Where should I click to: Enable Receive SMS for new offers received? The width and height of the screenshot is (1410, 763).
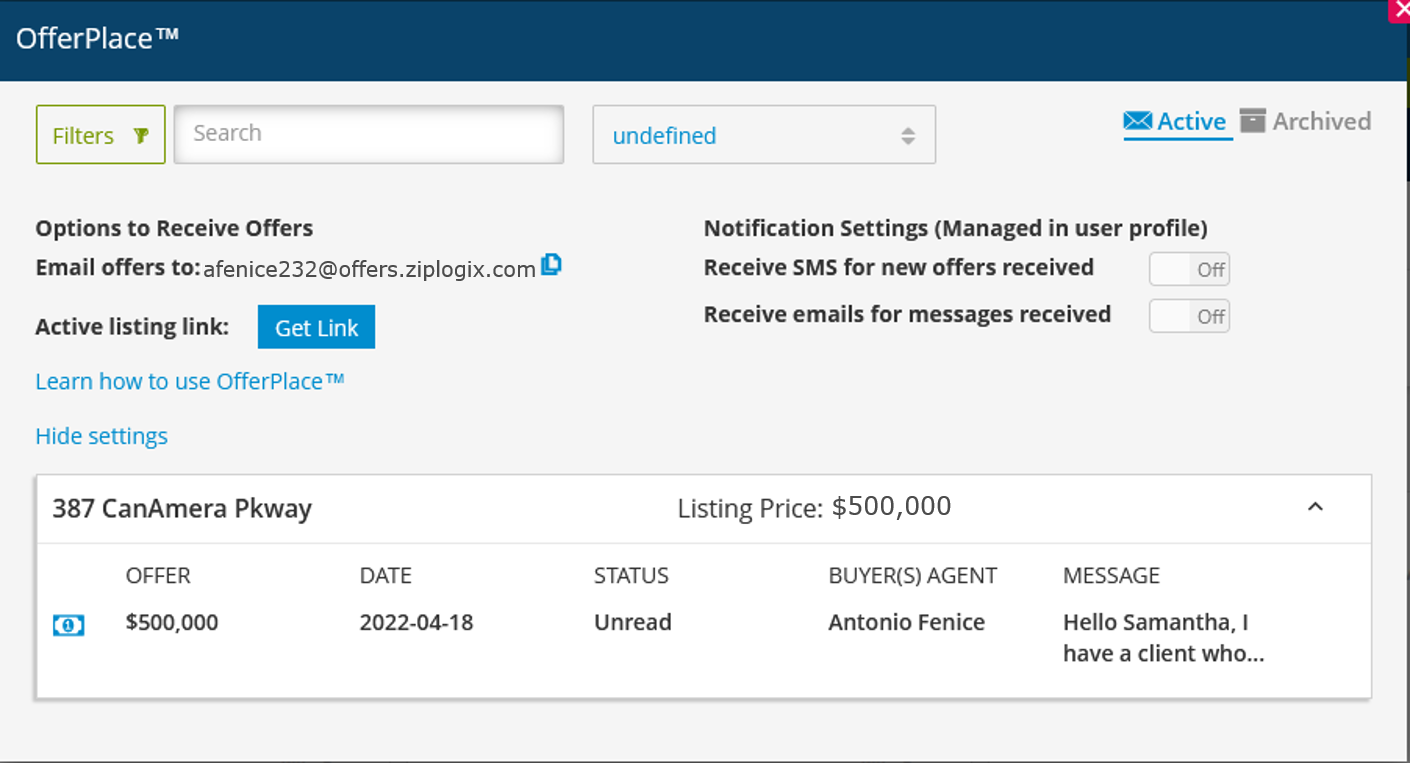(1189, 268)
